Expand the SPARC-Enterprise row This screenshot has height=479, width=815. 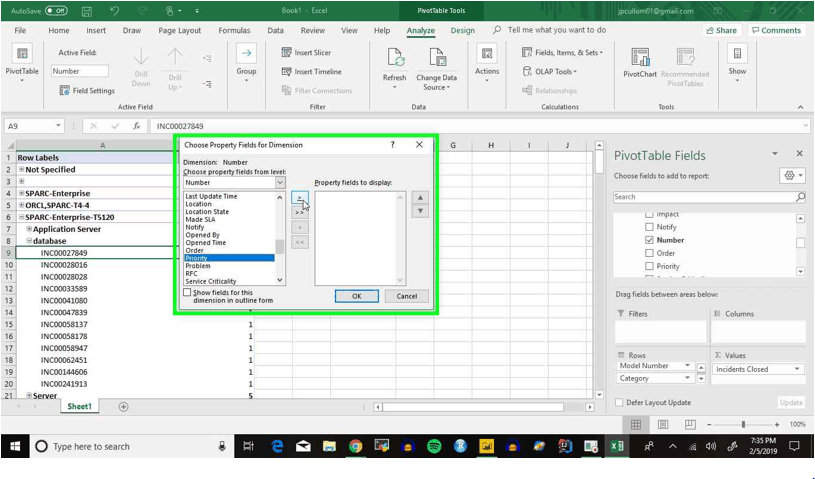pyautogui.click(x=21, y=193)
